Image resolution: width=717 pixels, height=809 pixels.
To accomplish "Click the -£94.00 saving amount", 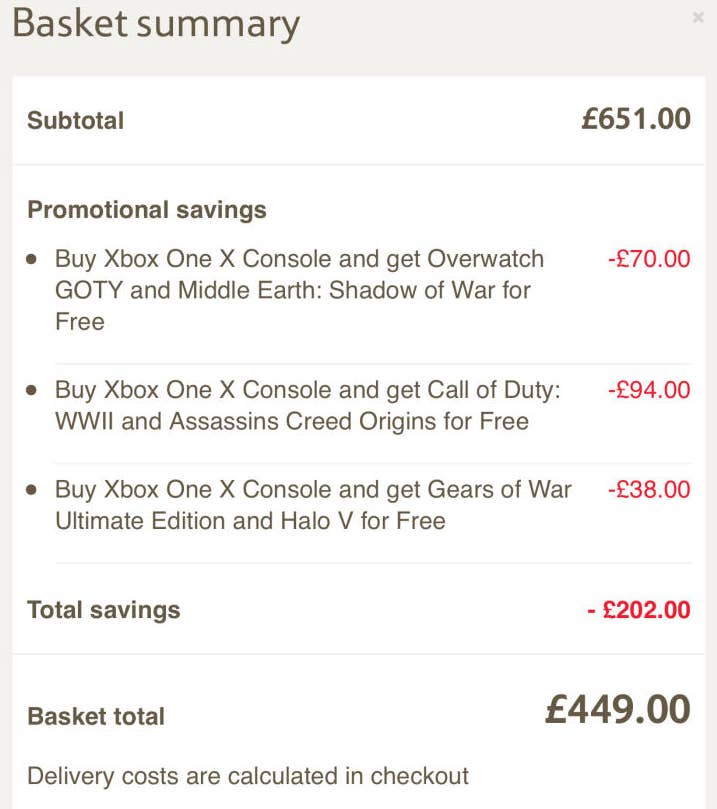I will [x=648, y=390].
